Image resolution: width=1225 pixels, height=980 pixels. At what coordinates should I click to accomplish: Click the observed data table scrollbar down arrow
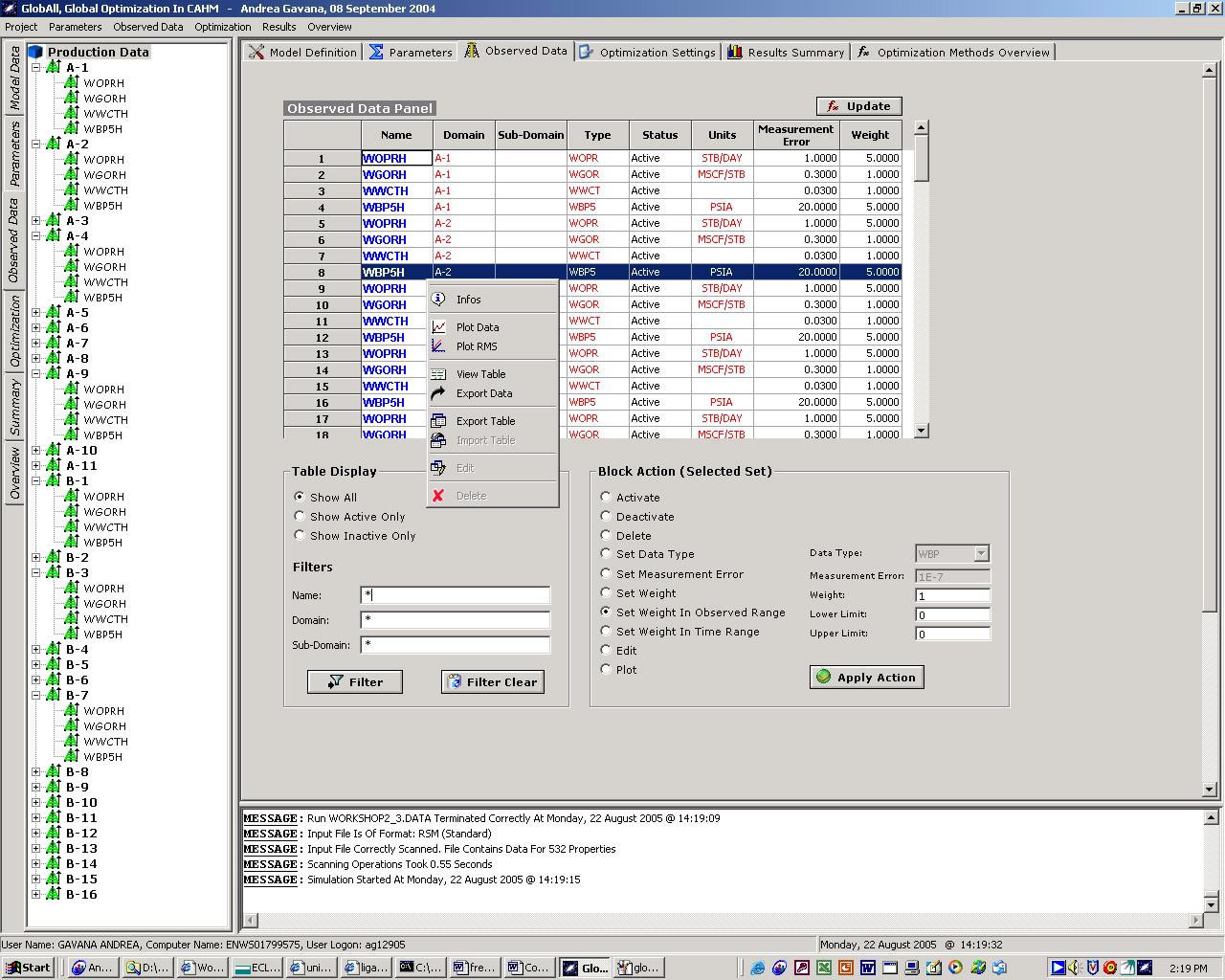[x=921, y=432]
